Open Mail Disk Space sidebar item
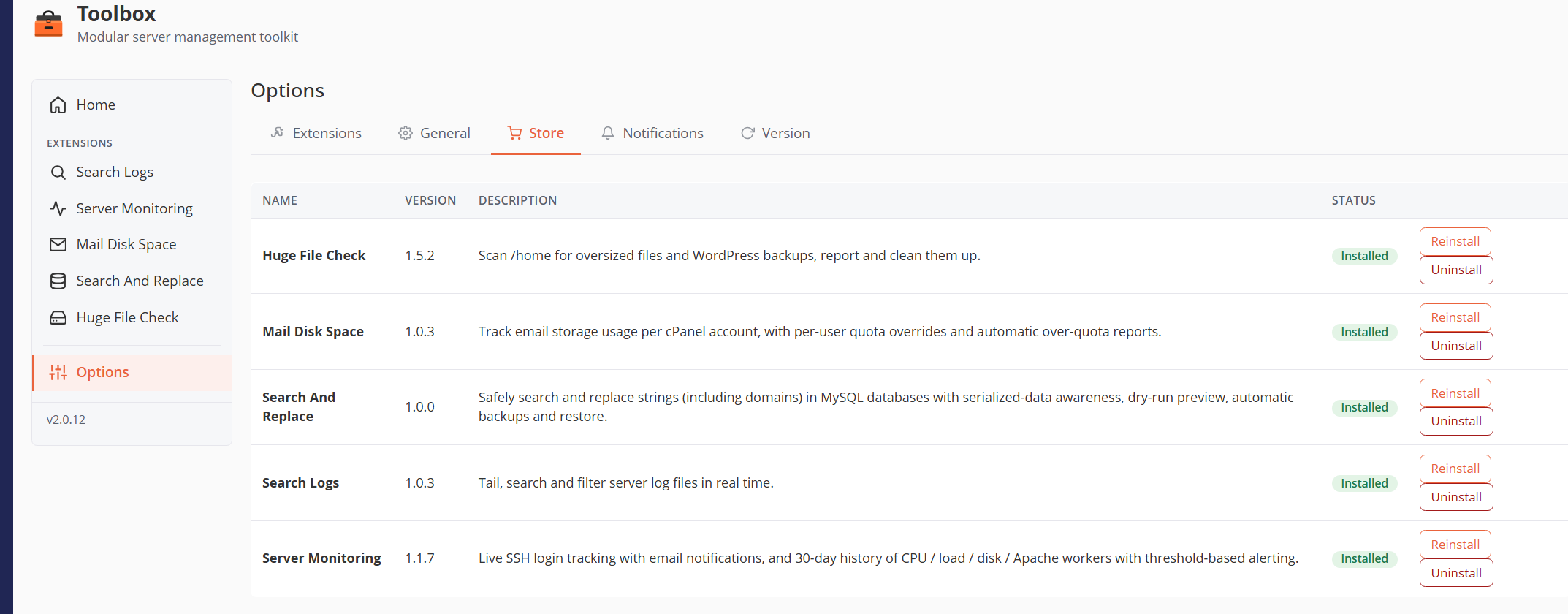This screenshot has height=614, width=1568. [132, 245]
